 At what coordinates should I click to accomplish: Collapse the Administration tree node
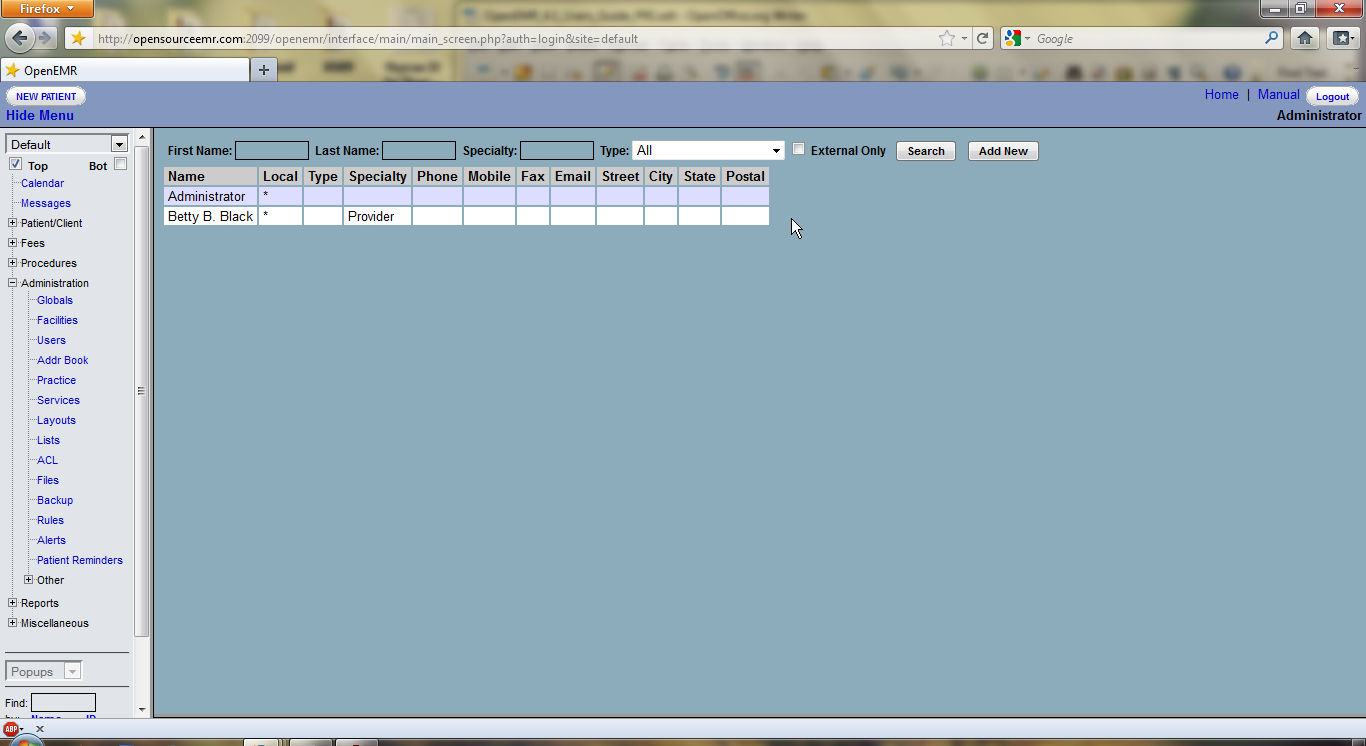12,283
